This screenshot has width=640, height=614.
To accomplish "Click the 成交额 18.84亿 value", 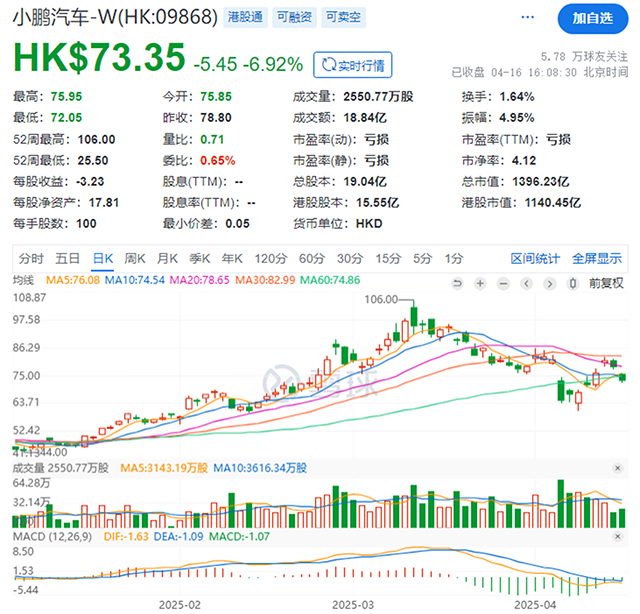I will point(365,118).
